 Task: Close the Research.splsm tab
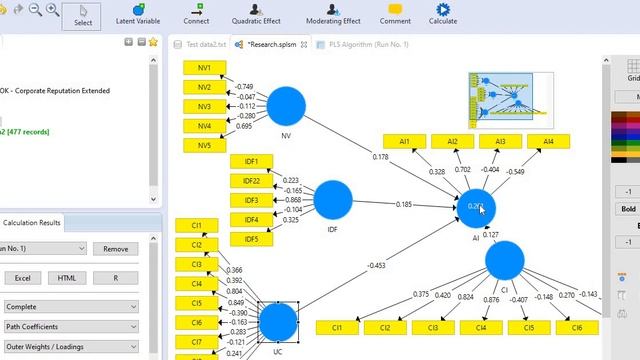point(304,45)
